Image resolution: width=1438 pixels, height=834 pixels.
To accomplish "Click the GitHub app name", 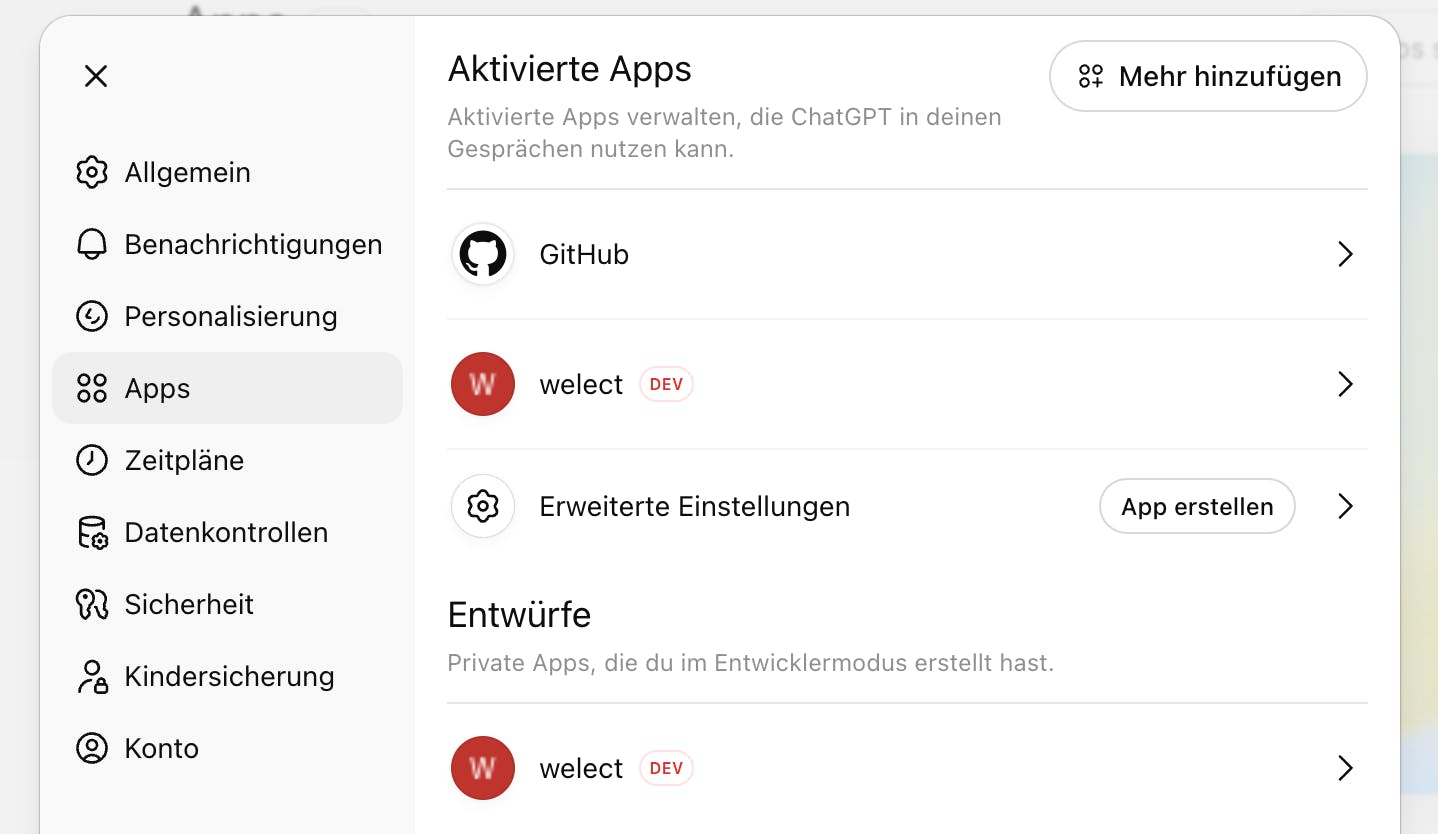I will tap(584, 254).
